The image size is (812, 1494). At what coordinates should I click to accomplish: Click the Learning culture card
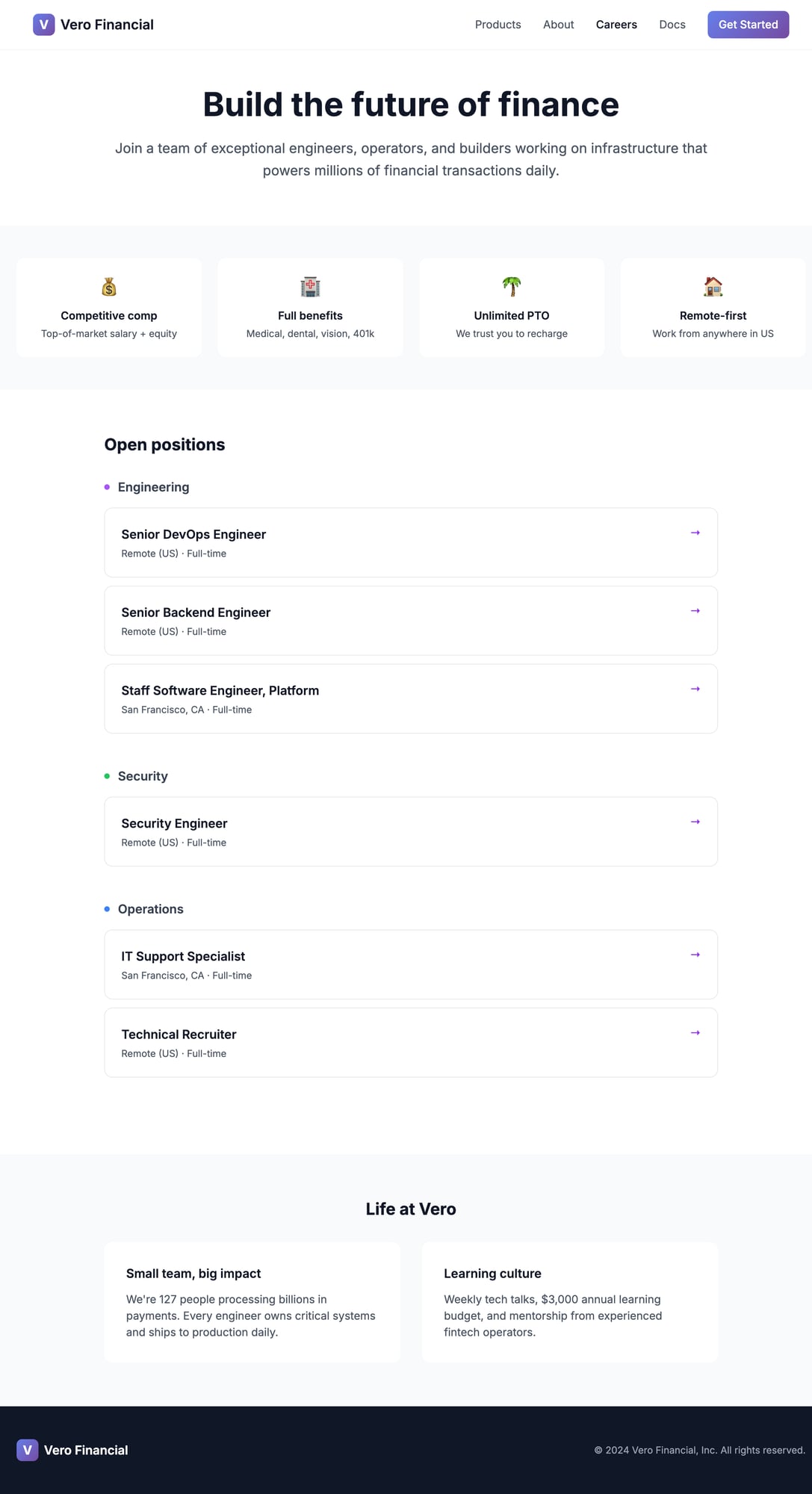click(569, 1302)
